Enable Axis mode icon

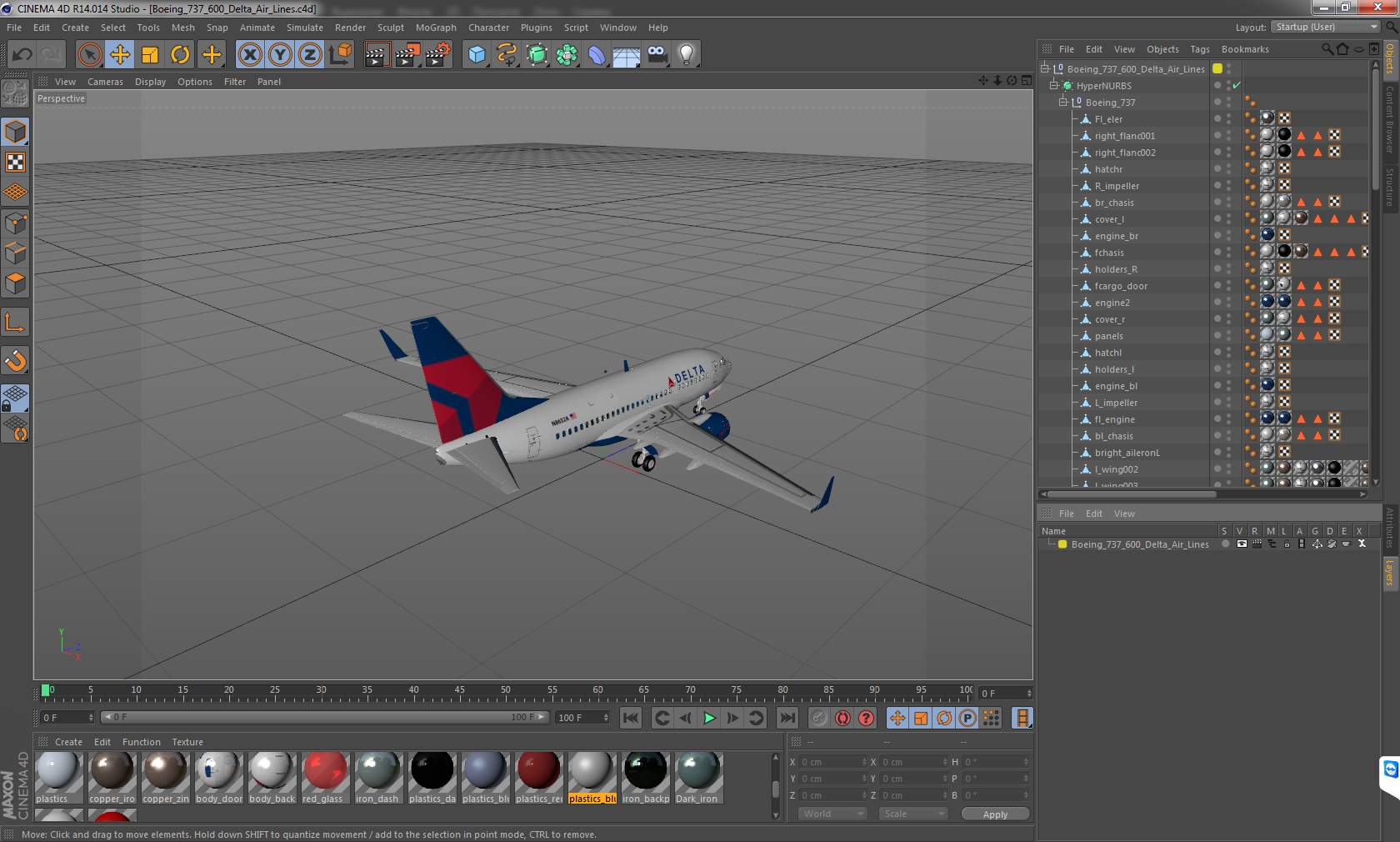click(x=16, y=322)
